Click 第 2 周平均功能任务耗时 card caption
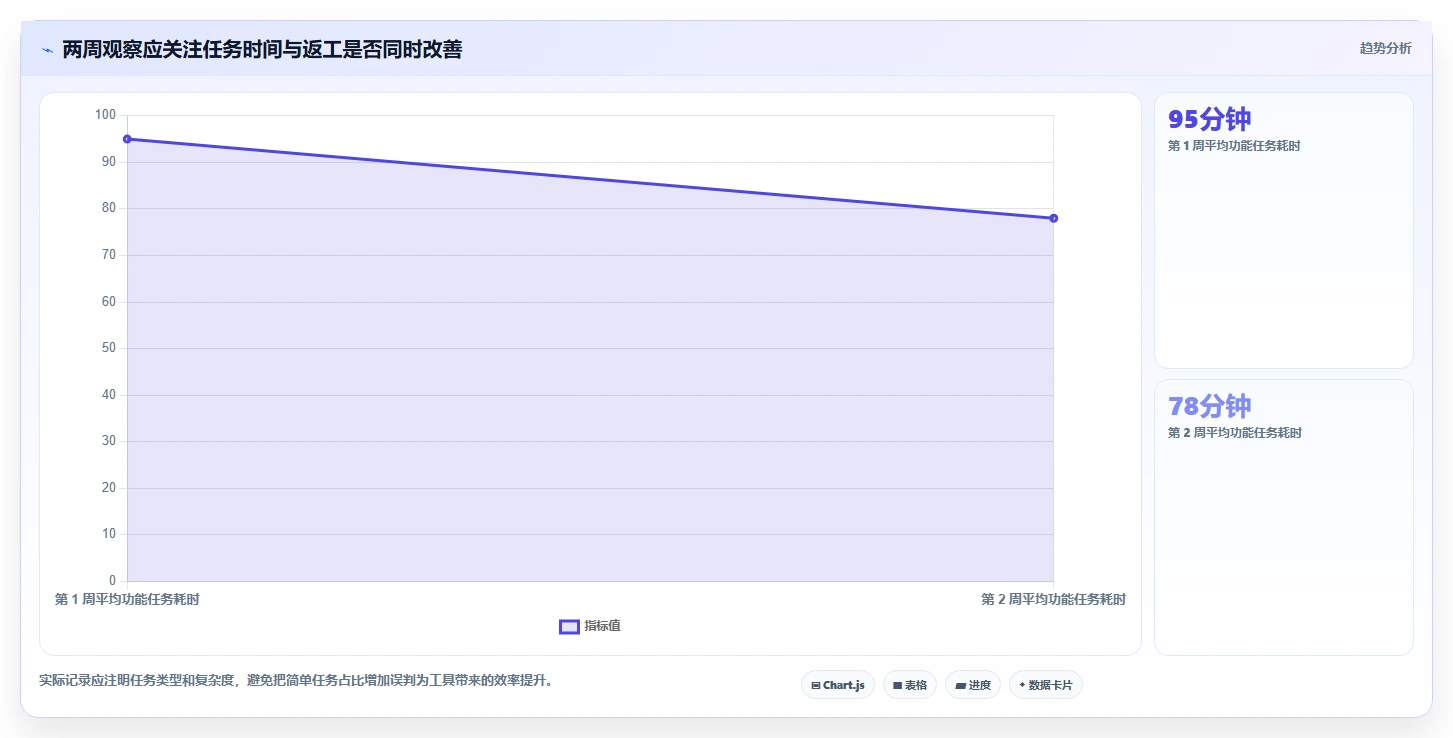 click(1234, 433)
